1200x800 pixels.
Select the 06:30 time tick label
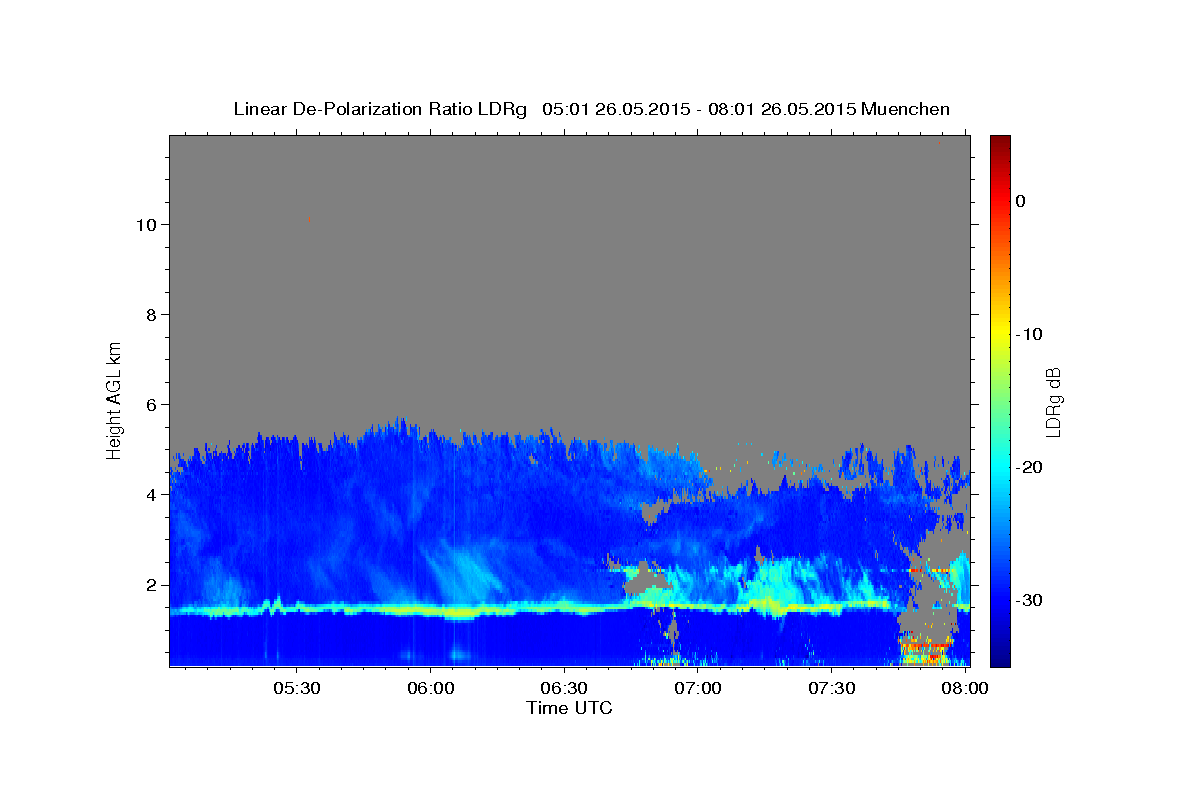[564, 689]
